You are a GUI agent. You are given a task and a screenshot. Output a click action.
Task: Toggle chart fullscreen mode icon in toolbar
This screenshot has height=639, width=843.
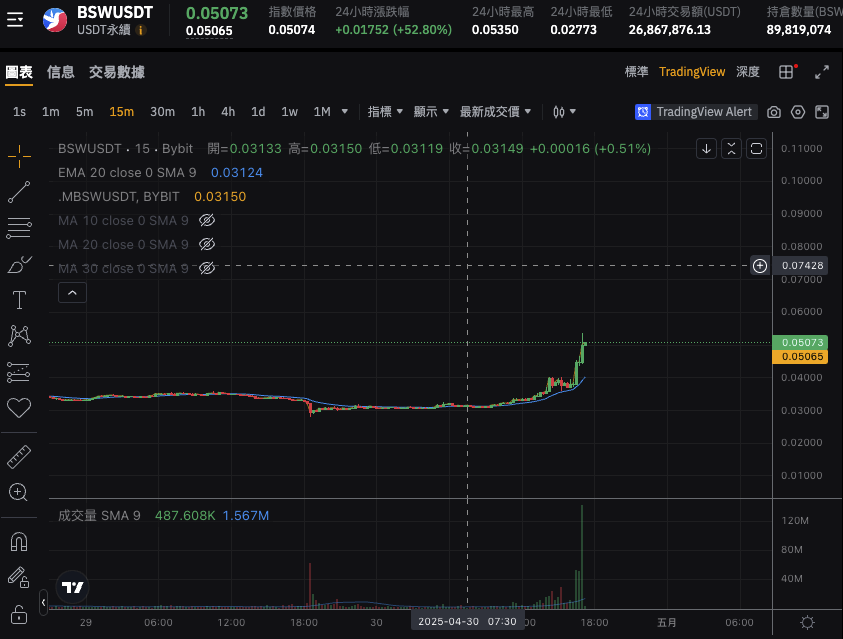(822, 112)
